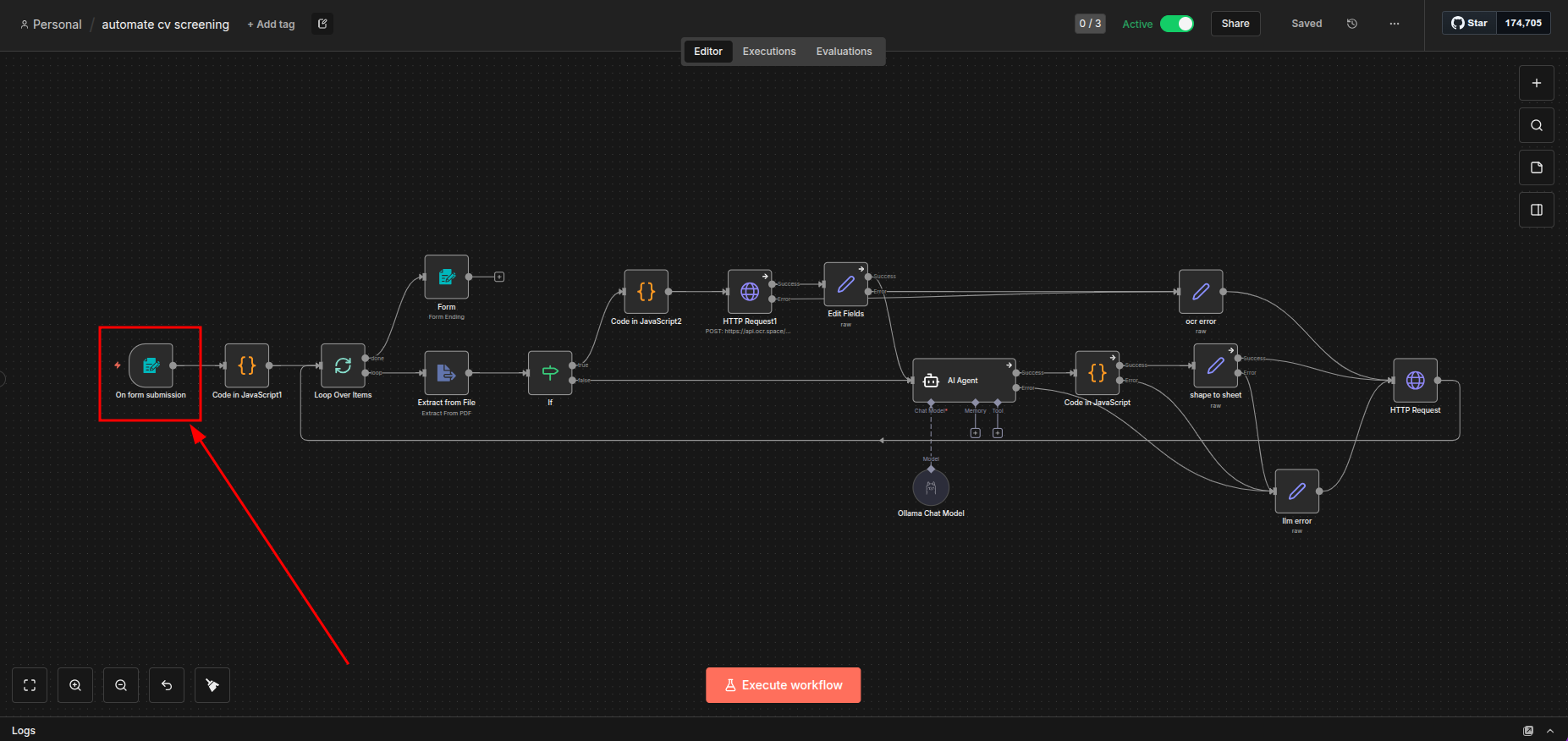Expand the AI Agent Memory plus connector

(975, 433)
